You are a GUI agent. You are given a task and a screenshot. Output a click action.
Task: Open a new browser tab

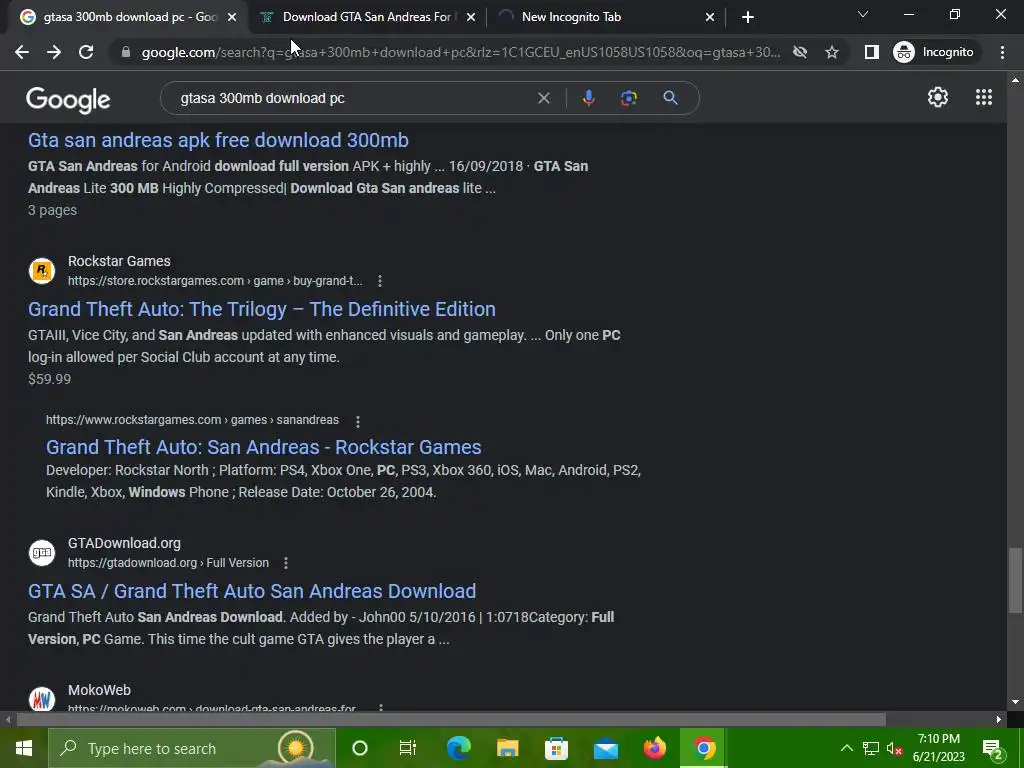[x=748, y=17]
